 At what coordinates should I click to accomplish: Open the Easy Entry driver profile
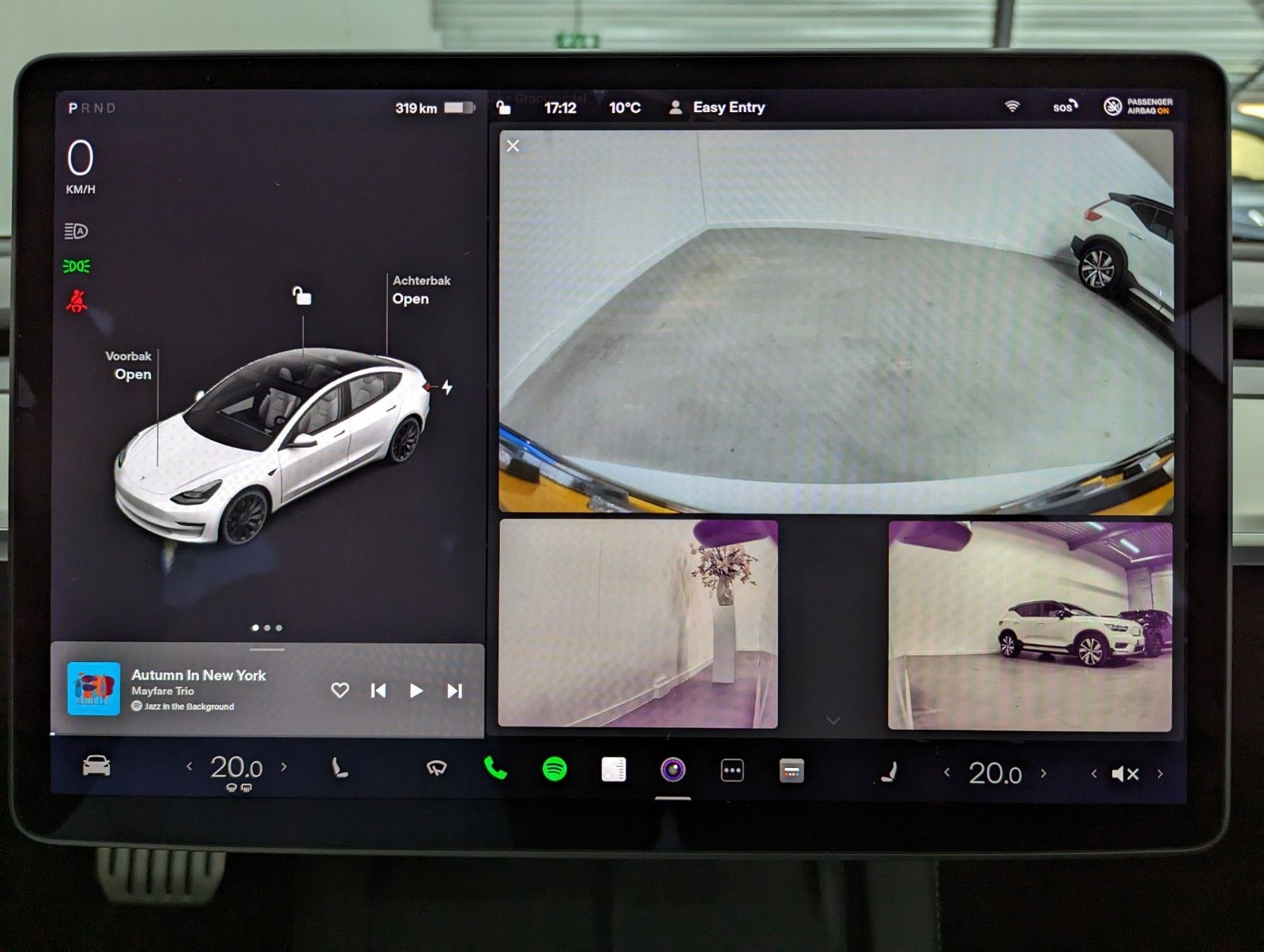click(x=717, y=107)
